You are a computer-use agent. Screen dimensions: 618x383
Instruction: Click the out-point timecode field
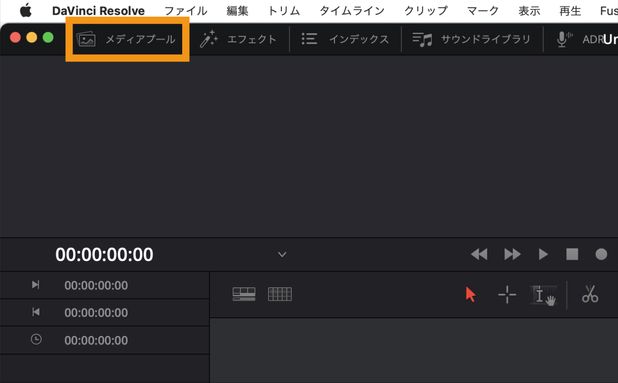click(x=96, y=313)
